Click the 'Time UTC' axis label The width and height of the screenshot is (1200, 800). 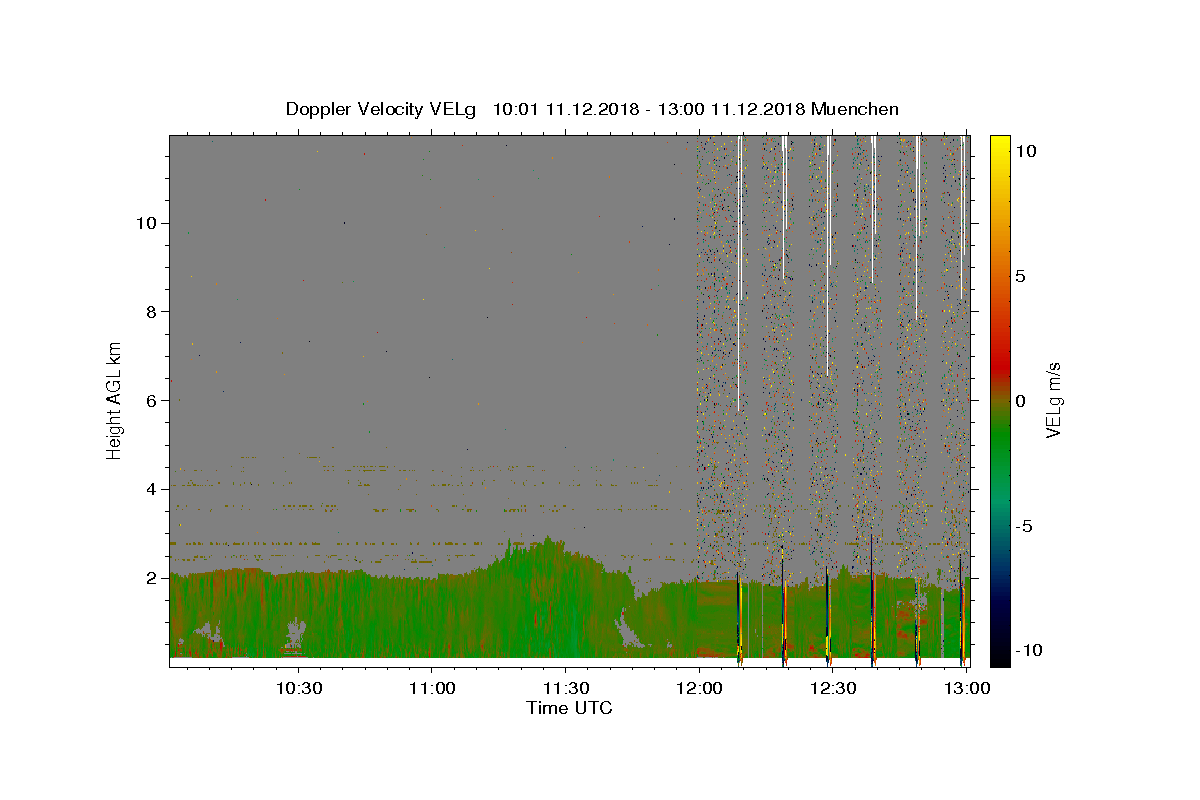coord(569,709)
